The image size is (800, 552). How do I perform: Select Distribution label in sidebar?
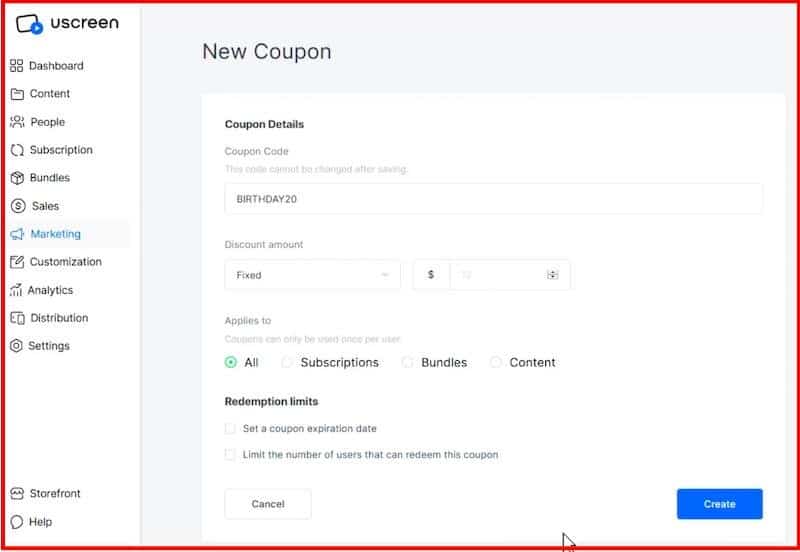click(59, 318)
